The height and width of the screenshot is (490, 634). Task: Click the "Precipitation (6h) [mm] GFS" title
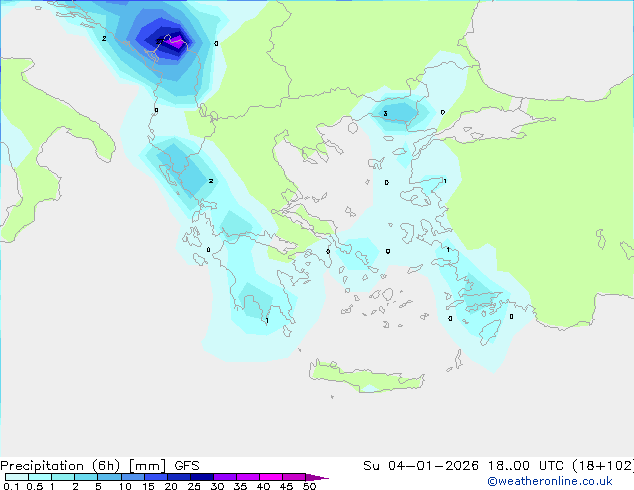pyautogui.click(x=100, y=466)
